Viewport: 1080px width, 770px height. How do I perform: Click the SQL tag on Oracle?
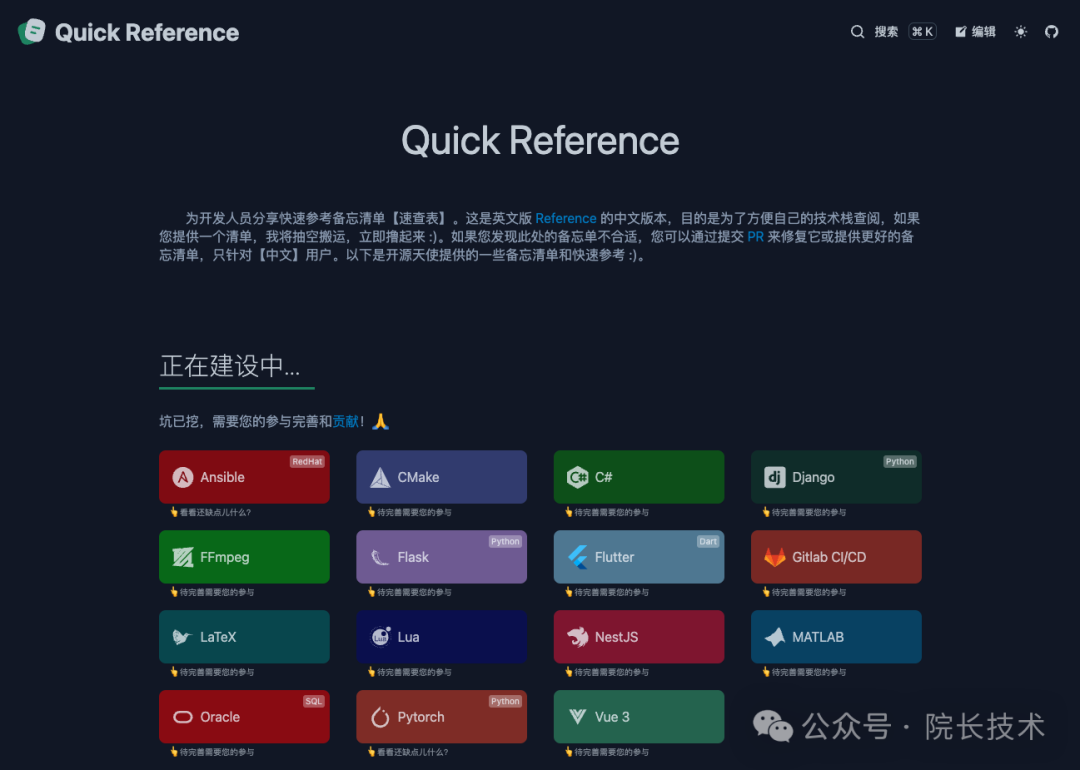point(313,701)
